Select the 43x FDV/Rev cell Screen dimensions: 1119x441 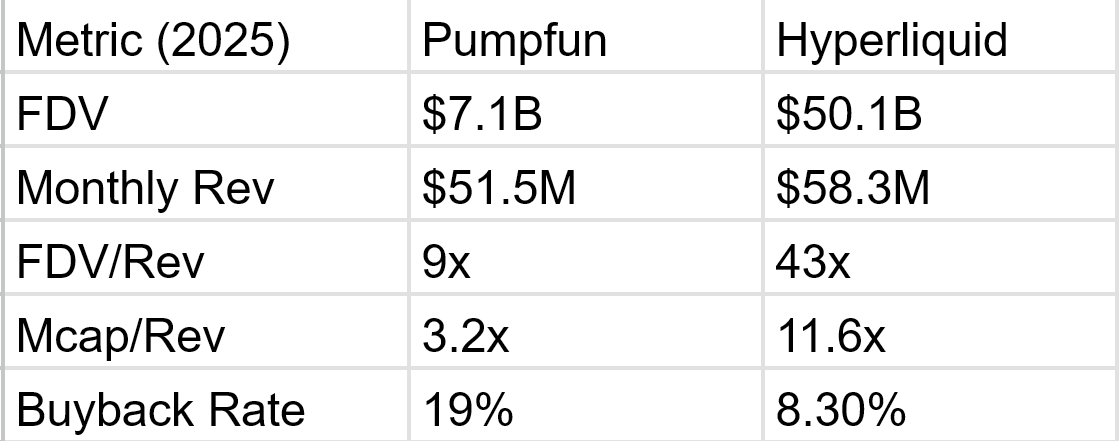coord(814,263)
